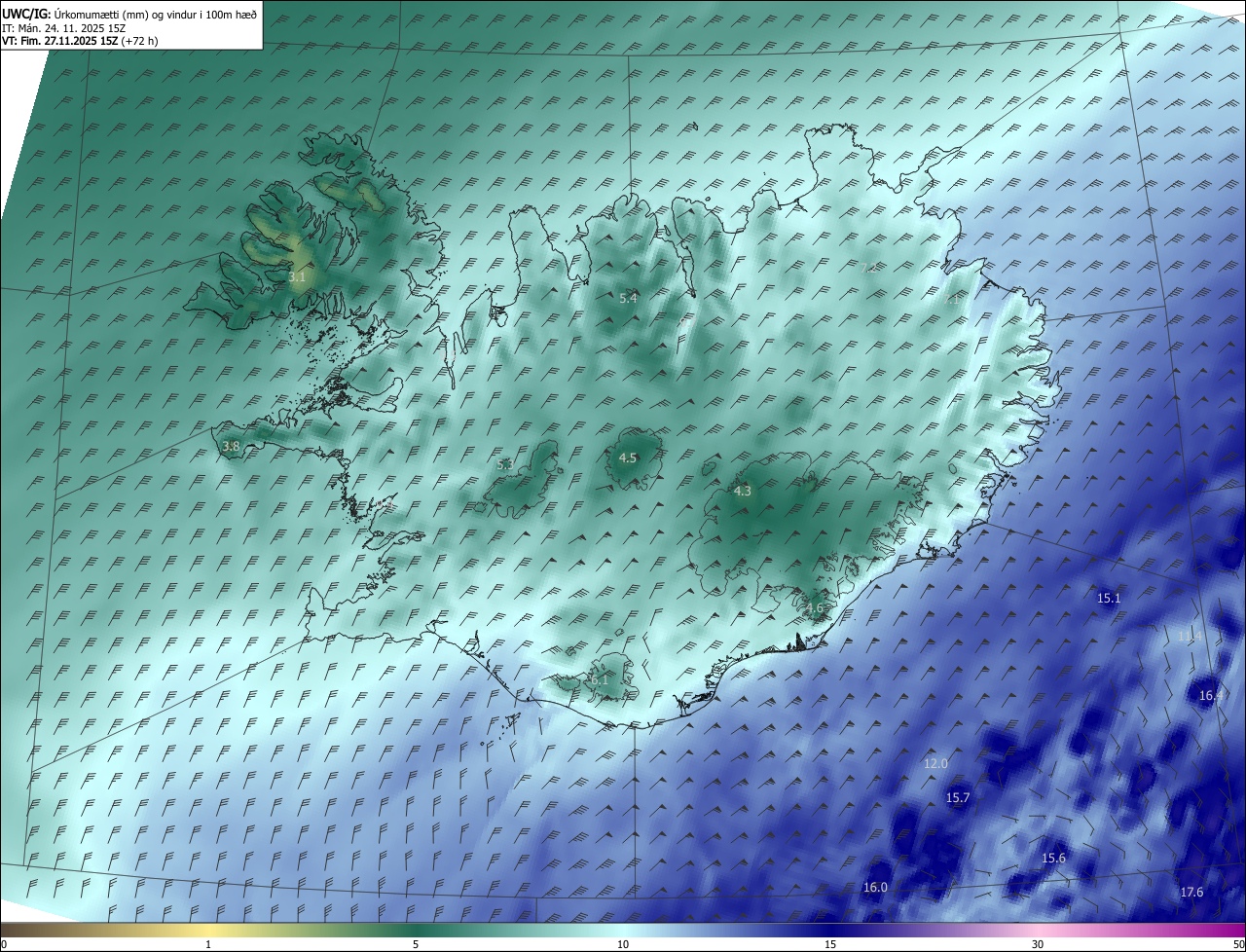The image size is (1246, 952).
Task: Select the 16.4 value in dark blue cell
Action: [x=1211, y=696]
